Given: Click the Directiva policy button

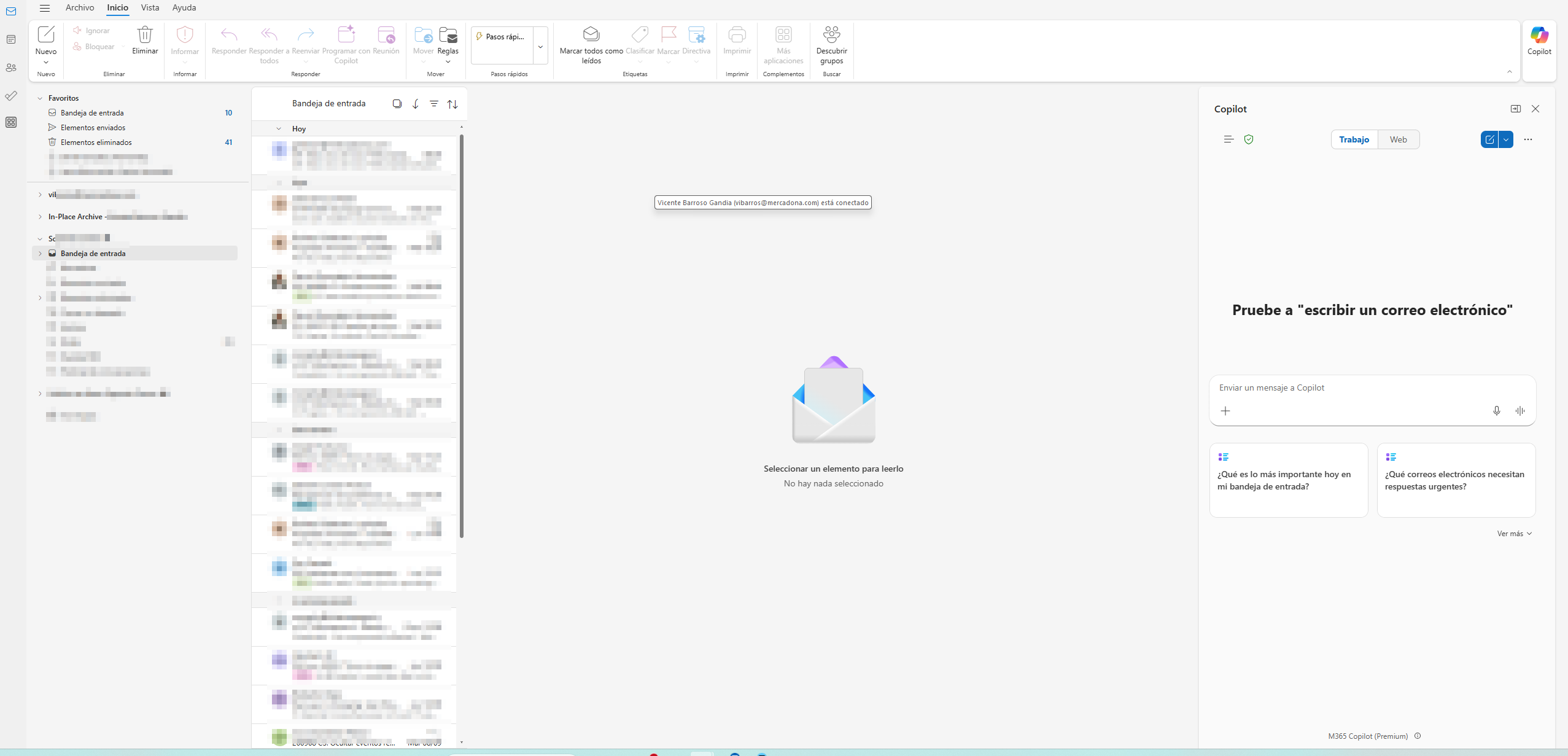Looking at the screenshot, I should pos(696,41).
